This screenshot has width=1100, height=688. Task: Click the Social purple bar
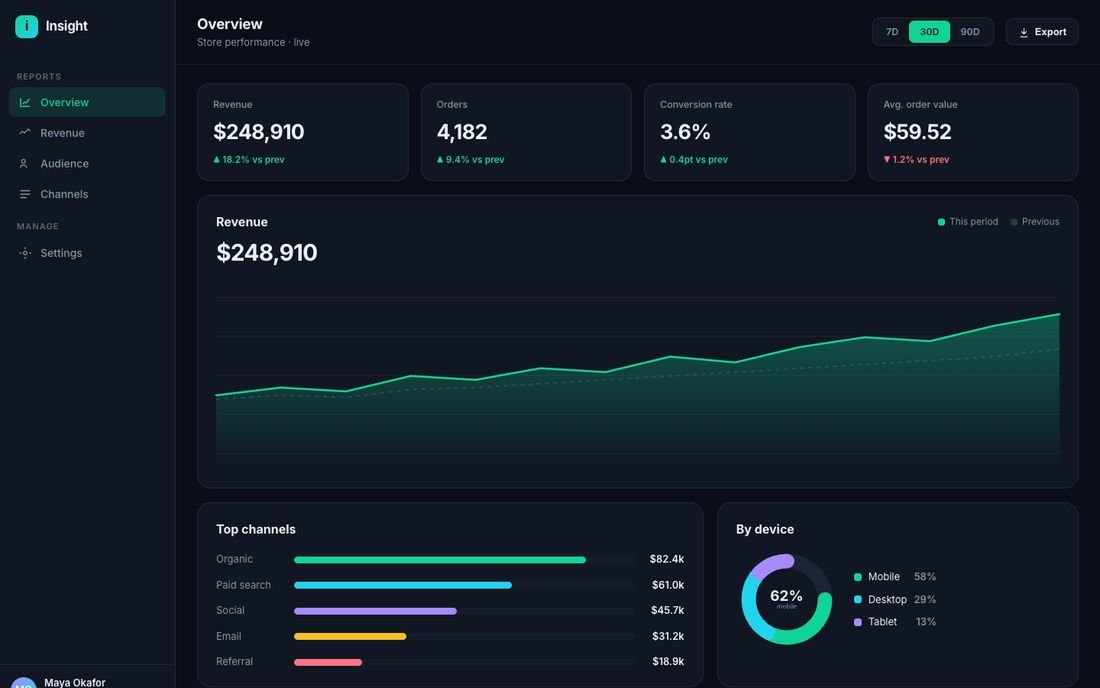pyautogui.click(x=375, y=611)
